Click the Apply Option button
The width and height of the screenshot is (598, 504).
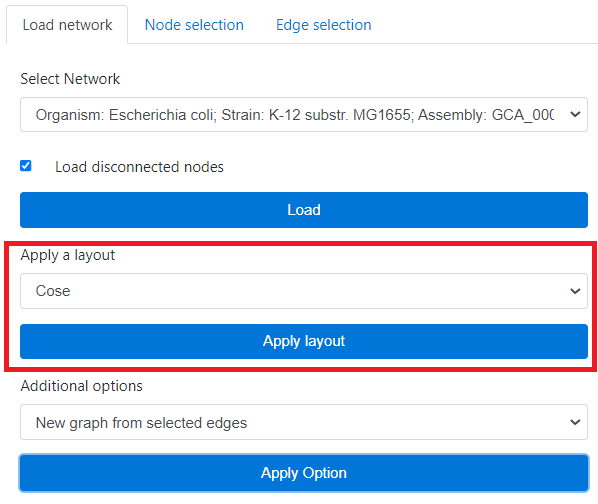coord(304,473)
